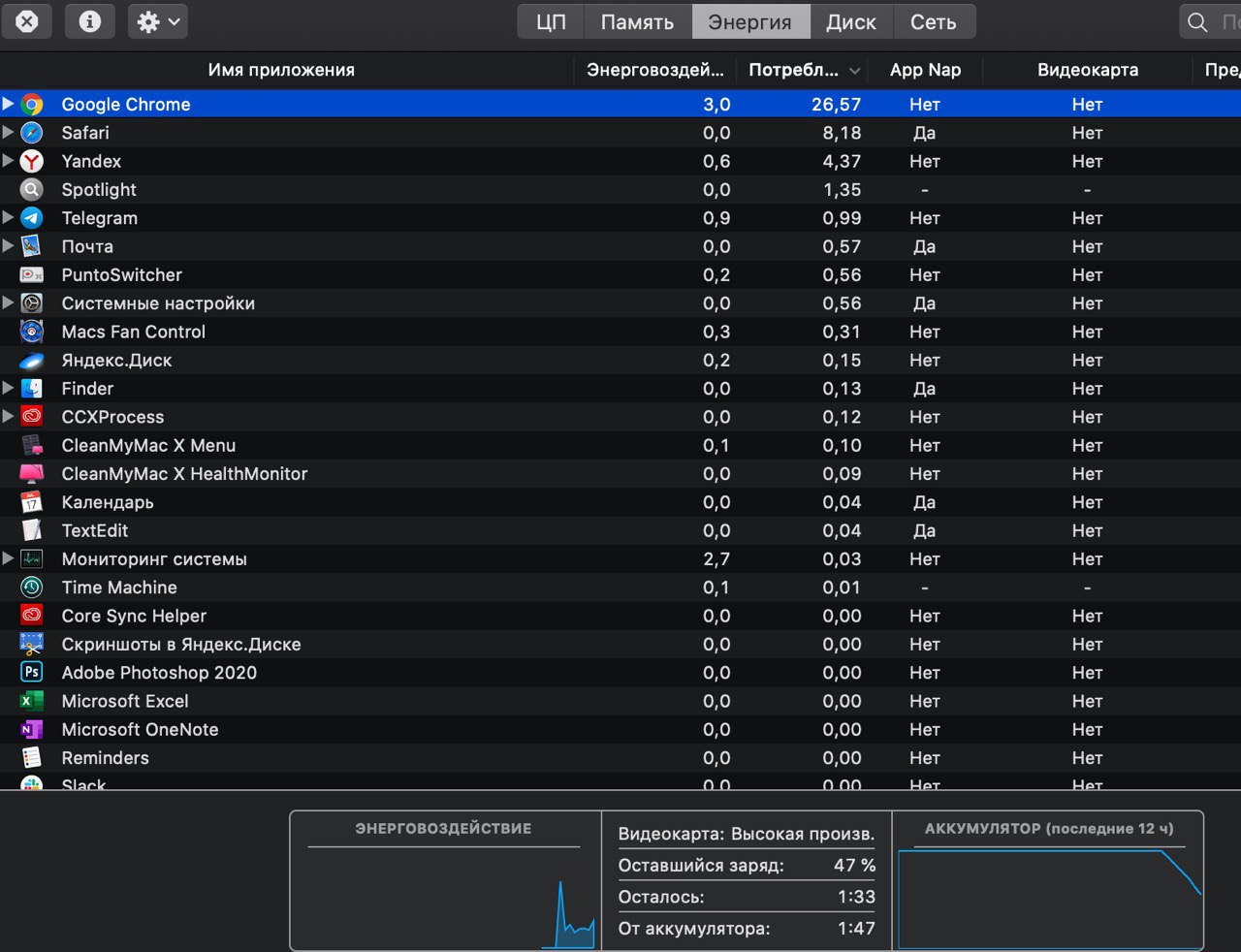
Task: Click the Оставшийся заряд 47 % value
Action: point(854,866)
